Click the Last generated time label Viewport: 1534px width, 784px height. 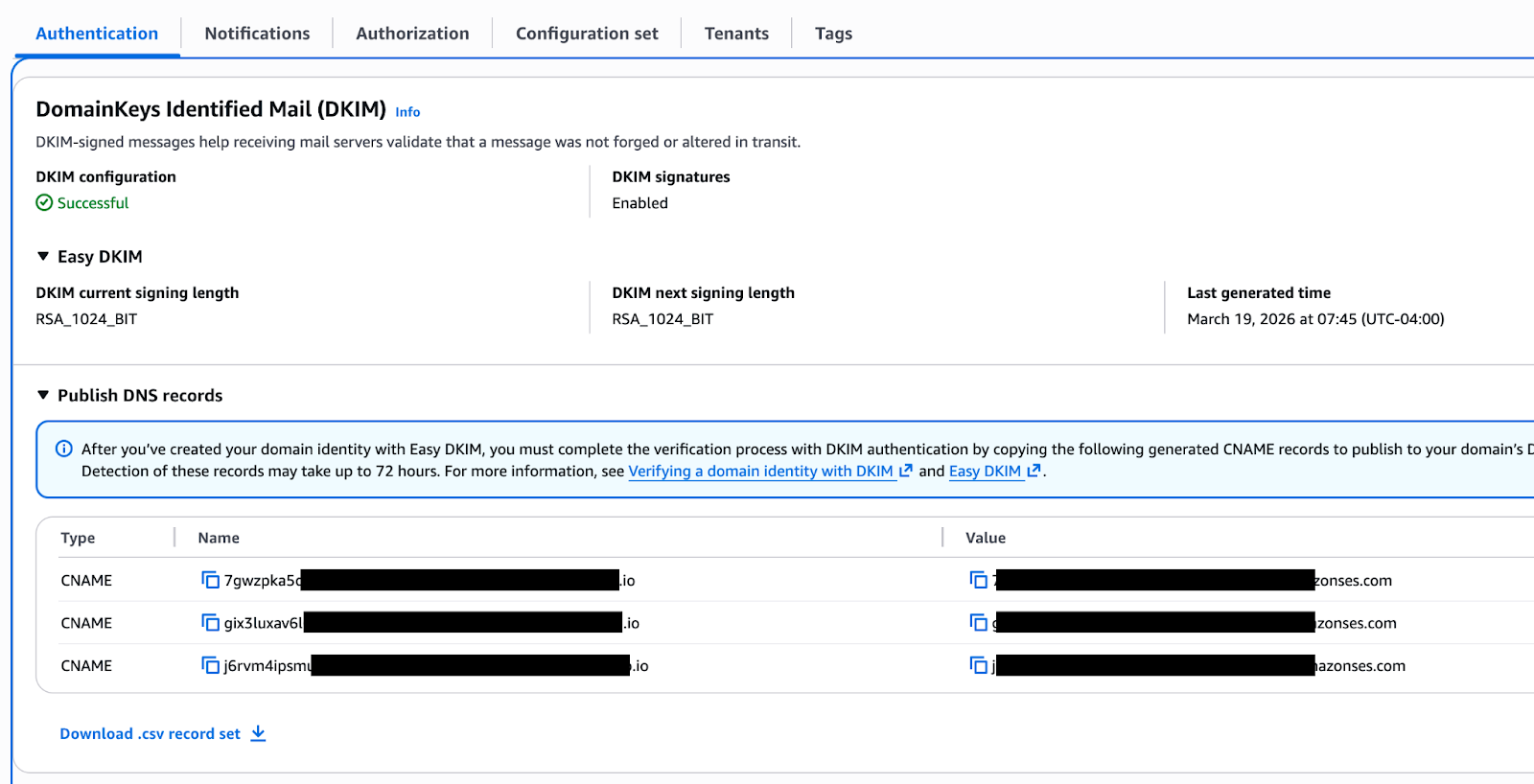[1259, 292]
